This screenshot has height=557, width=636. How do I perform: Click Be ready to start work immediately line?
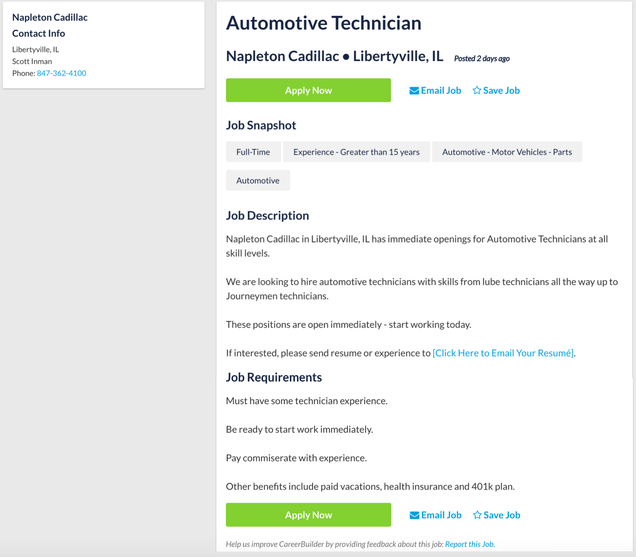click(x=299, y=429)
